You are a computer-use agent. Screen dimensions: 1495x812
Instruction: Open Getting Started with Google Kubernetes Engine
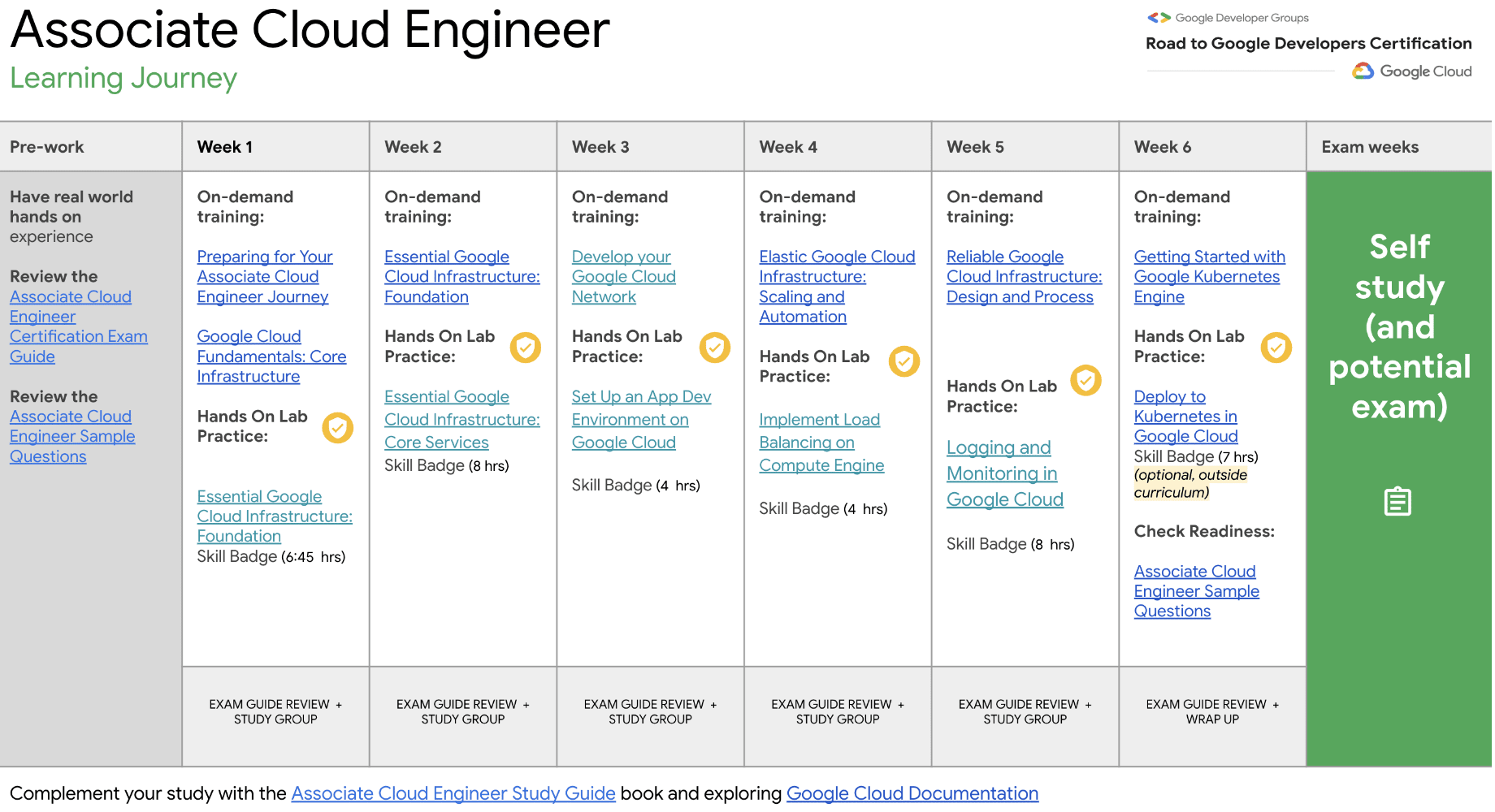point(1208,277)
